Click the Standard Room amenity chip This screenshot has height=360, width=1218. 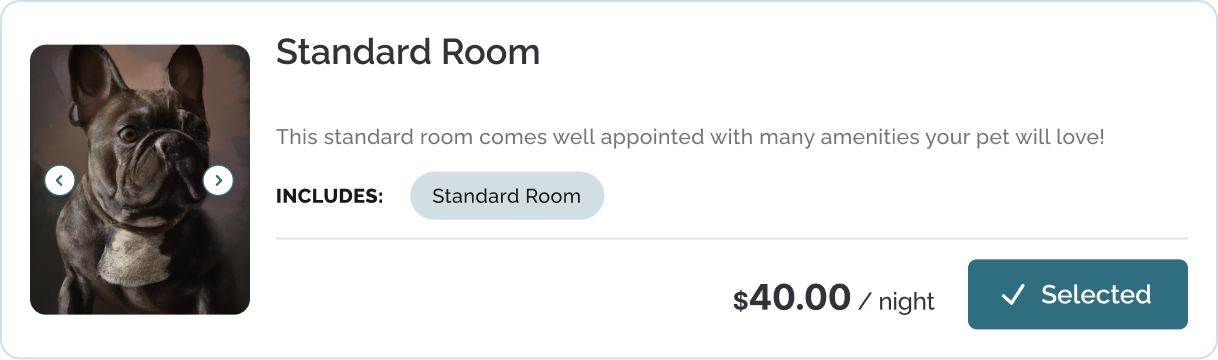[x=507, y=196]
